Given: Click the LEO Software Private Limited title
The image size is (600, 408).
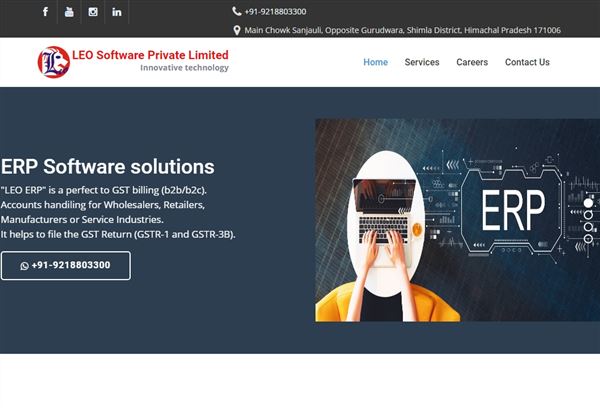Looking at the screenshot, I should tap(150, 55).
